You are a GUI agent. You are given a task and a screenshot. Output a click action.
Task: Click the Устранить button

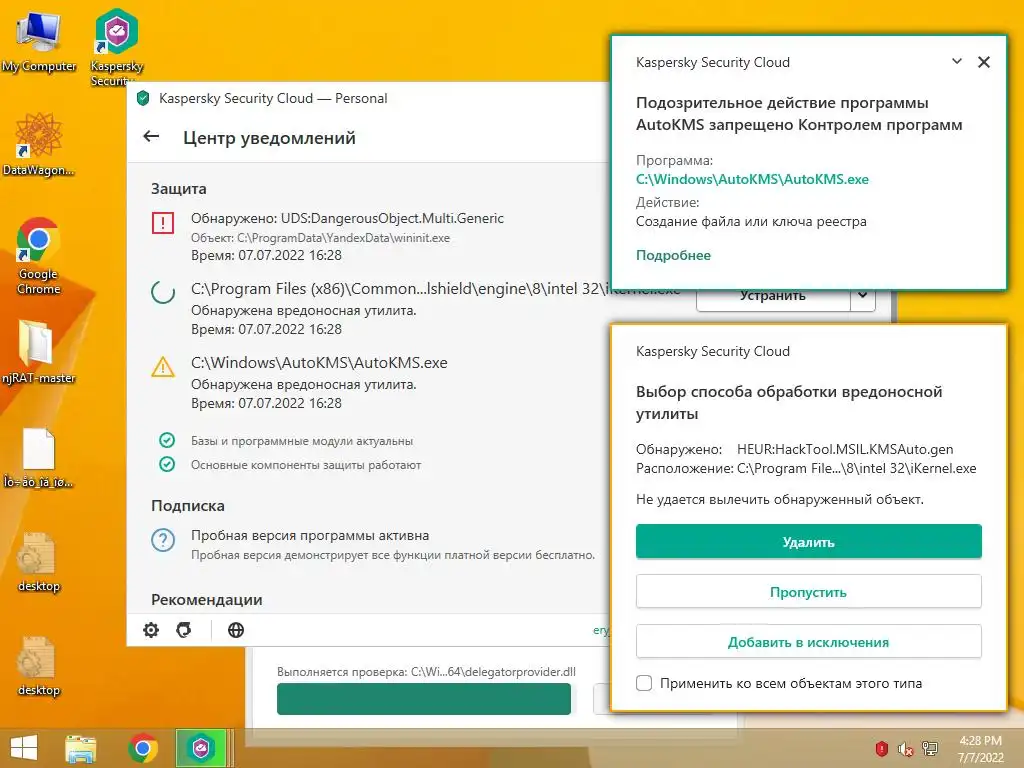click(x=773, y=300)
